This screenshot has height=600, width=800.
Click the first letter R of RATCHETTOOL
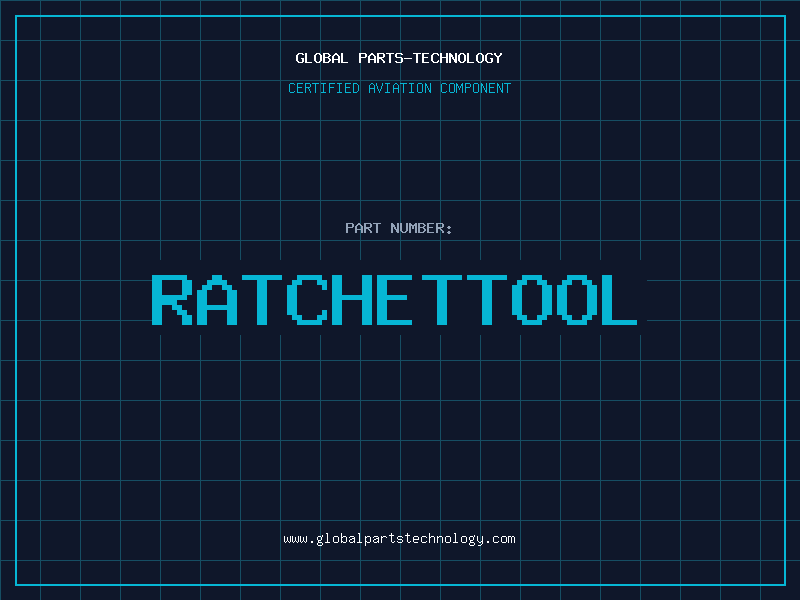click(171, 300)
